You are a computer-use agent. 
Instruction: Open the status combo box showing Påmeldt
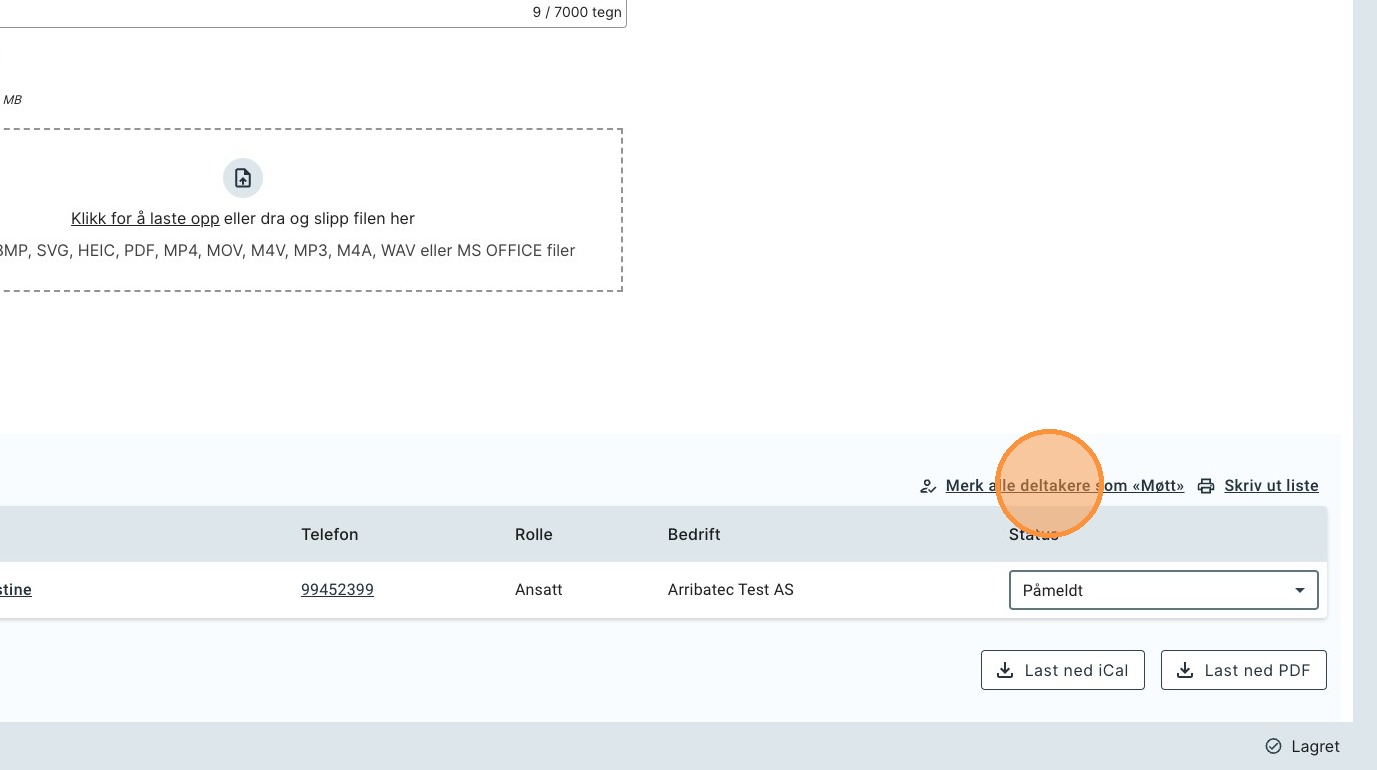coord(1150,590)
